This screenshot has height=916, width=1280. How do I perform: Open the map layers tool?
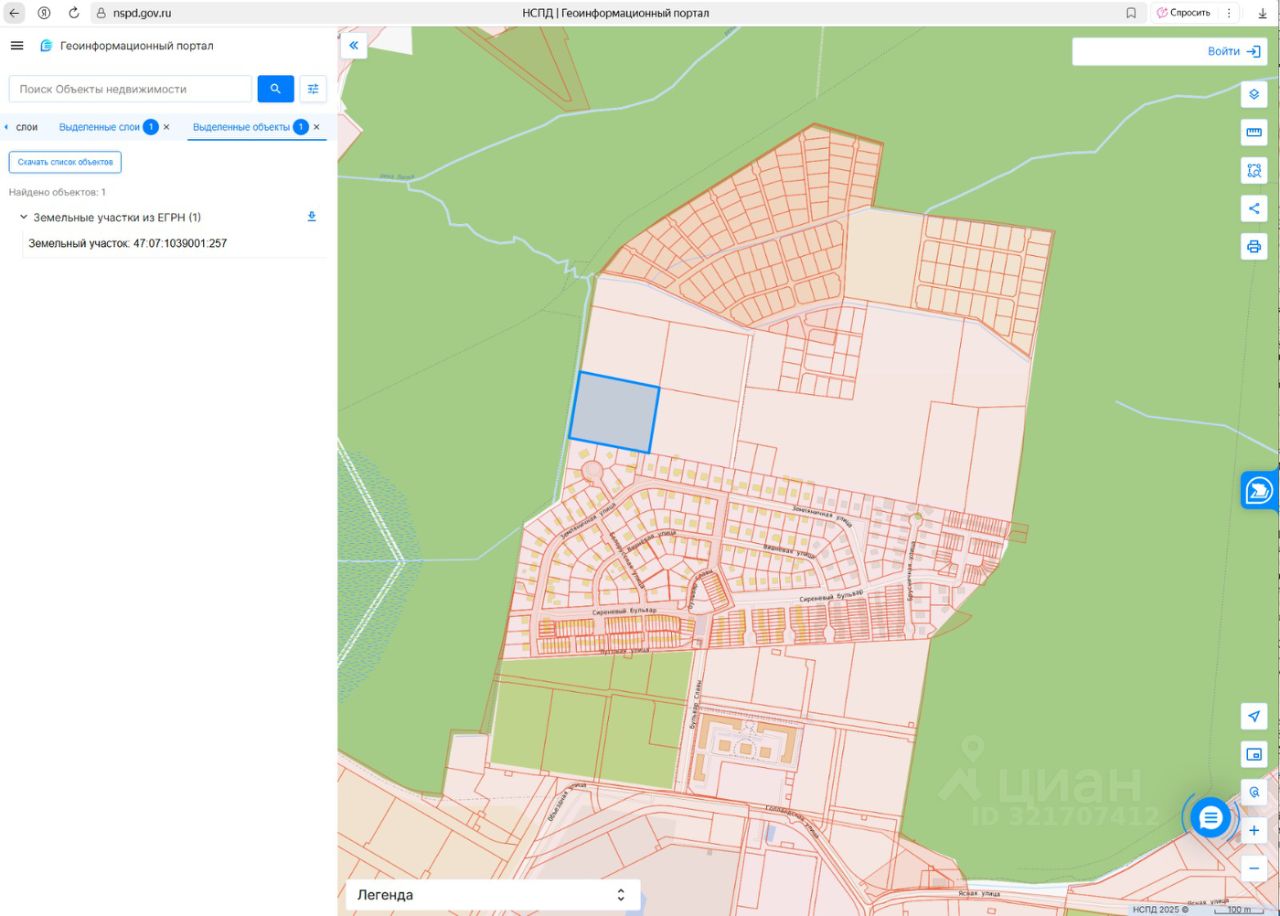[1254, 93]
